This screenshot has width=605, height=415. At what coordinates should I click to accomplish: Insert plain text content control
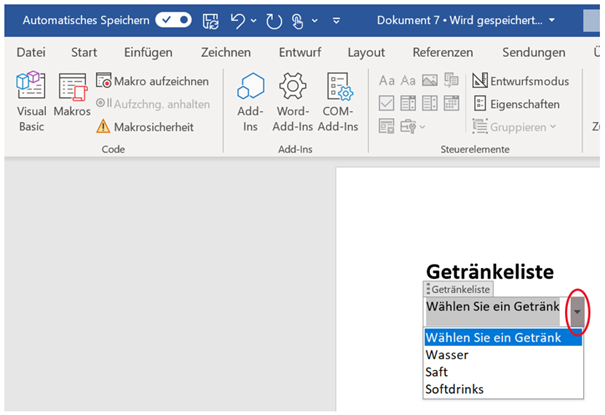(x=408, y=81)
